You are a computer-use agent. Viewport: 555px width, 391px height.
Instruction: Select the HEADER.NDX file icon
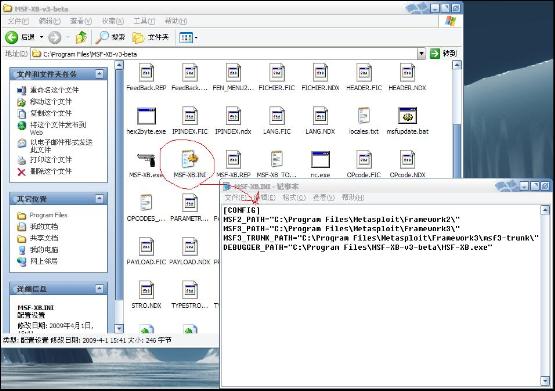(x=407, y=73)
